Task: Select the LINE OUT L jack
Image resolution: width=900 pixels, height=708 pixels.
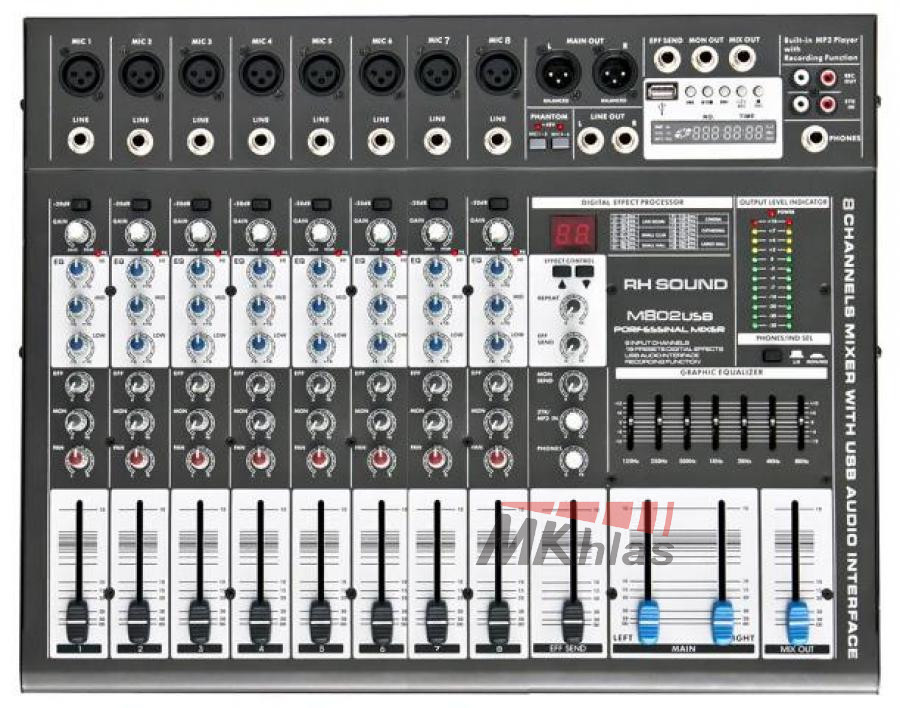Action: coord(590,140)
